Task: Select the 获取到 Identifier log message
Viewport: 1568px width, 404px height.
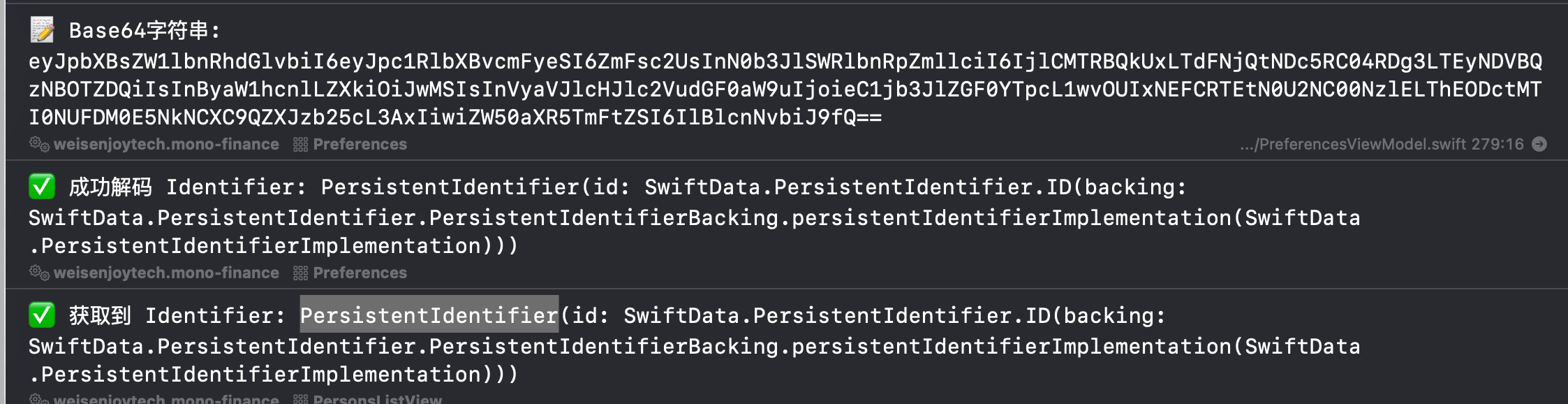Action: [694, 346]
